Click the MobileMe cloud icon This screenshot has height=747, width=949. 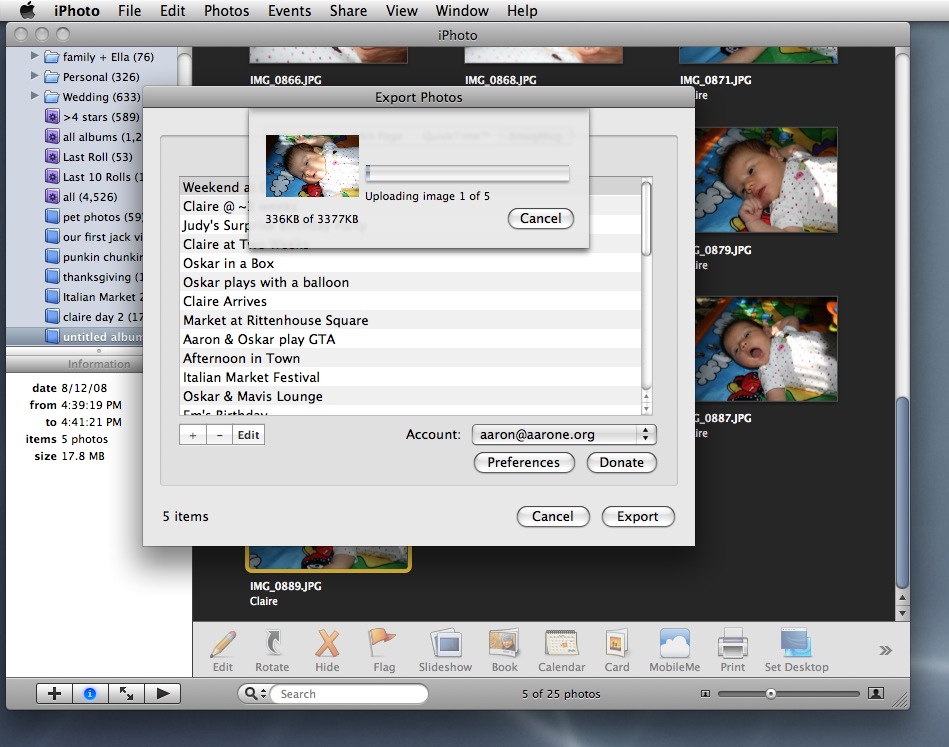pos(674,644)
